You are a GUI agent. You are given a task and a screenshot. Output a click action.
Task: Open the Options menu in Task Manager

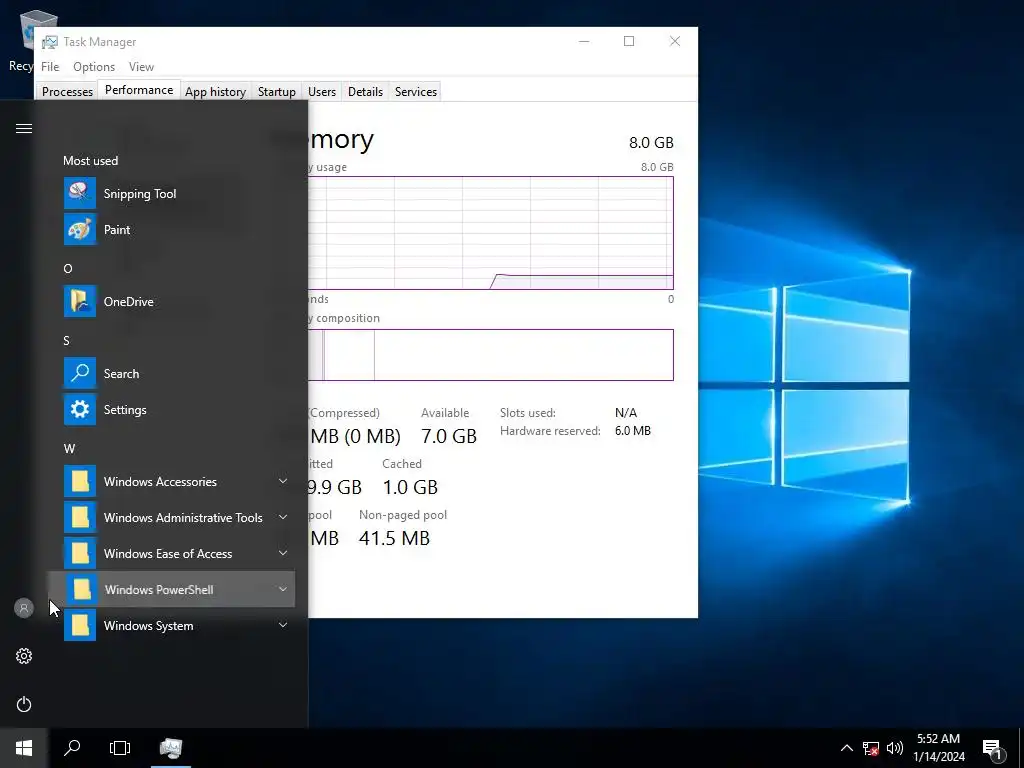(x=94, y=67)
